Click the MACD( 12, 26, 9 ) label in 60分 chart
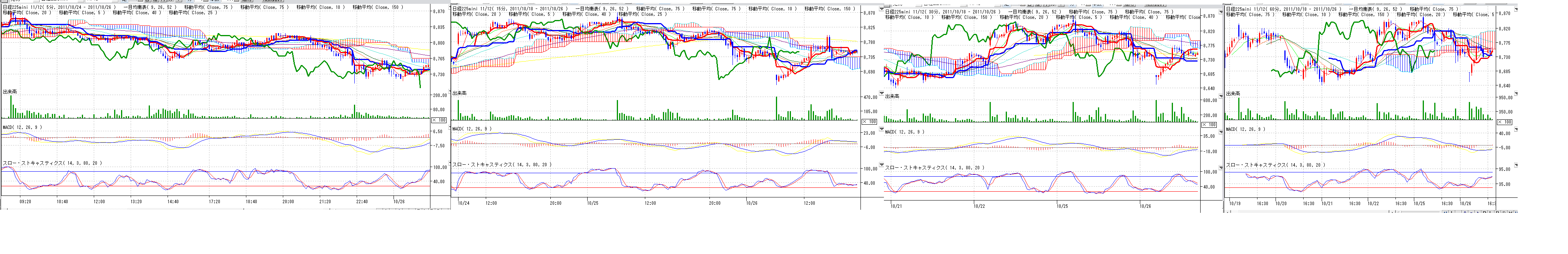This screenshot has width=1568, height=254. tap(1246, 129)
